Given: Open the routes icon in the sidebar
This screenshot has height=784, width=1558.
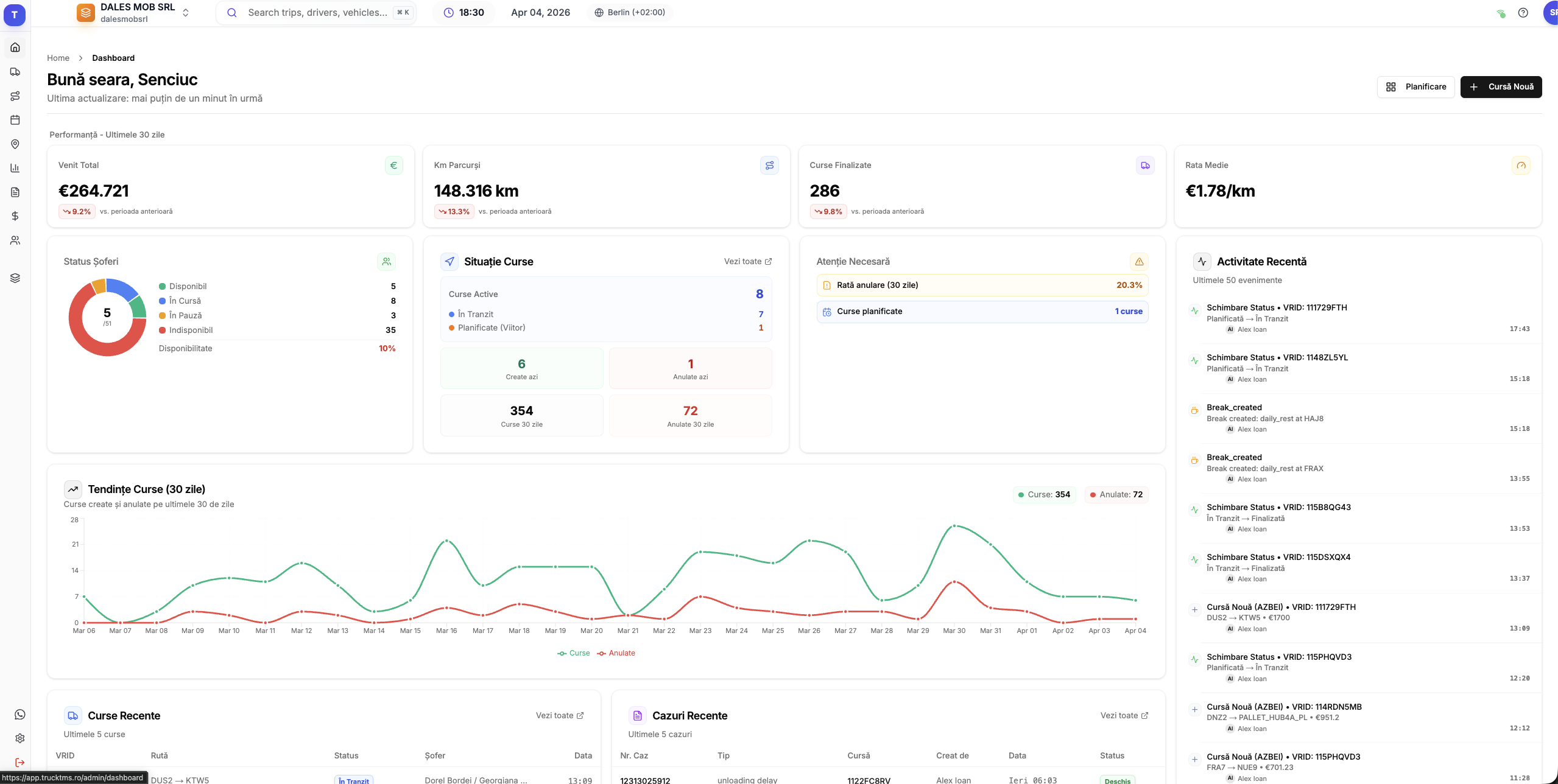Looking at the screenshot, I should click(15, 95).
